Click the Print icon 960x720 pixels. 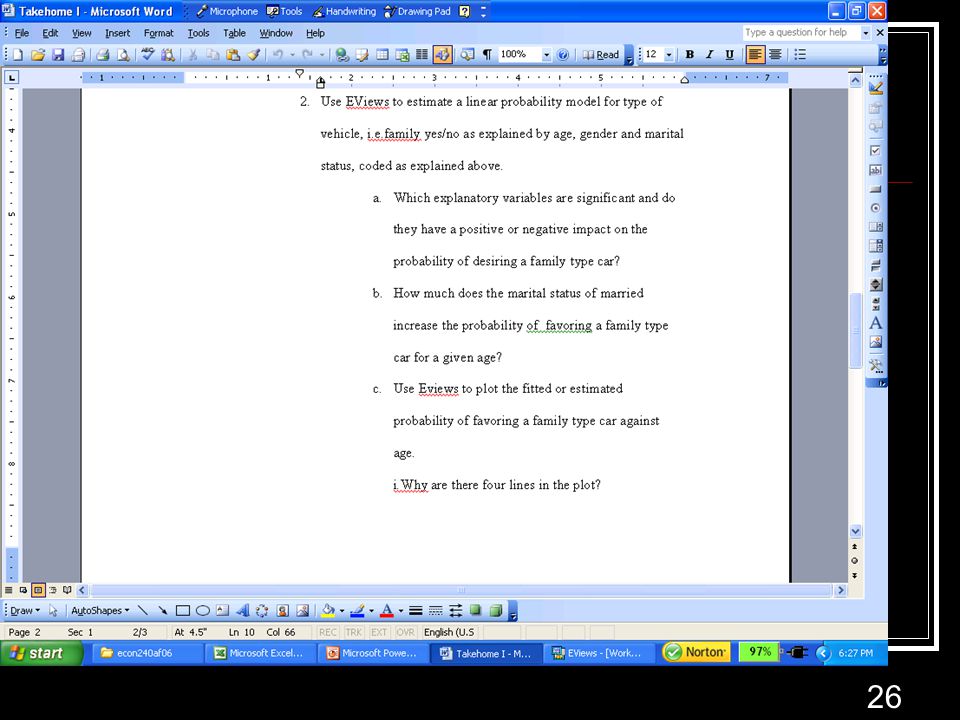(x=102, y=54)
